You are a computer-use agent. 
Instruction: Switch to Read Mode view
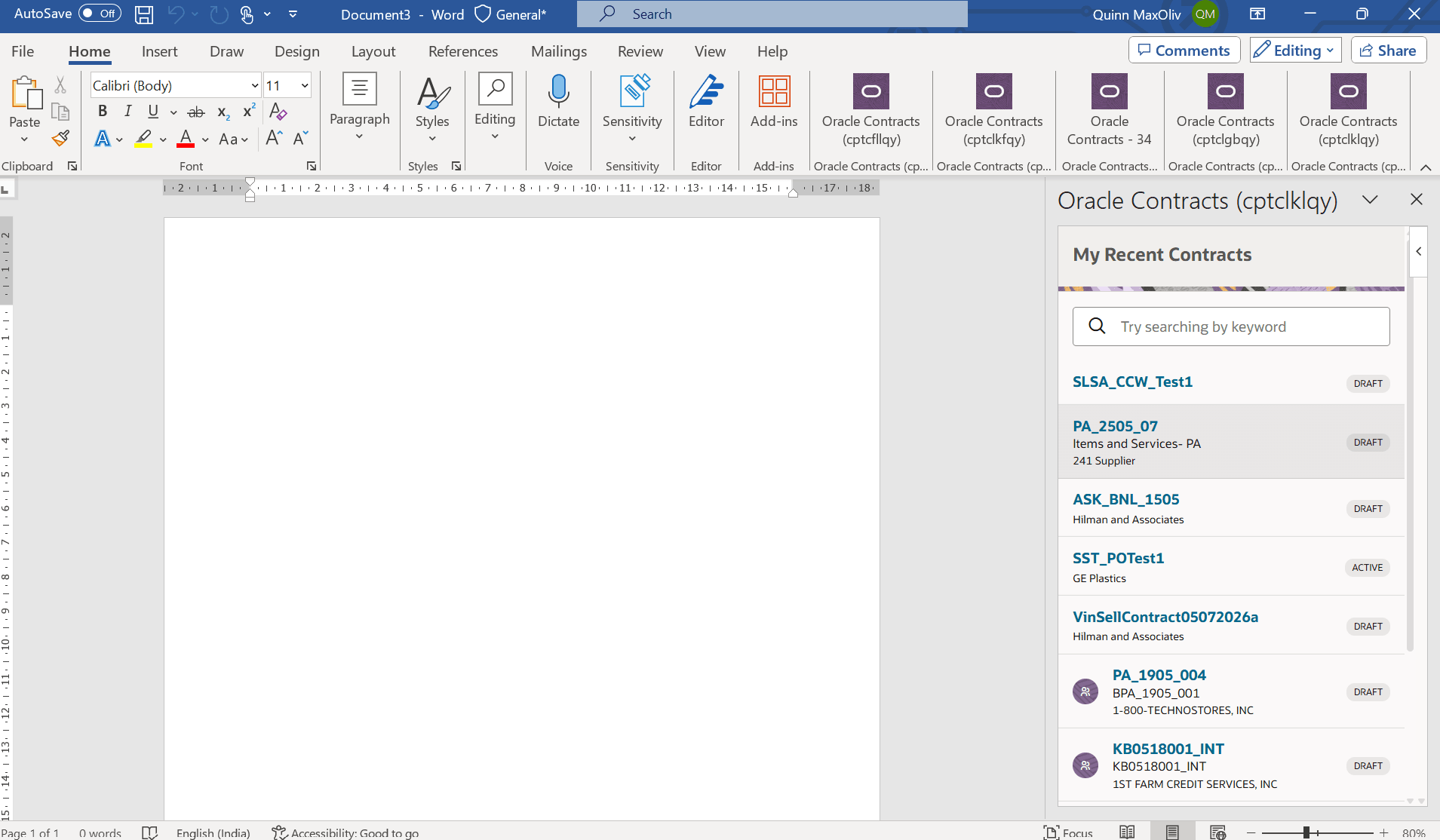pyautogui.click(x=1127, y=832)
